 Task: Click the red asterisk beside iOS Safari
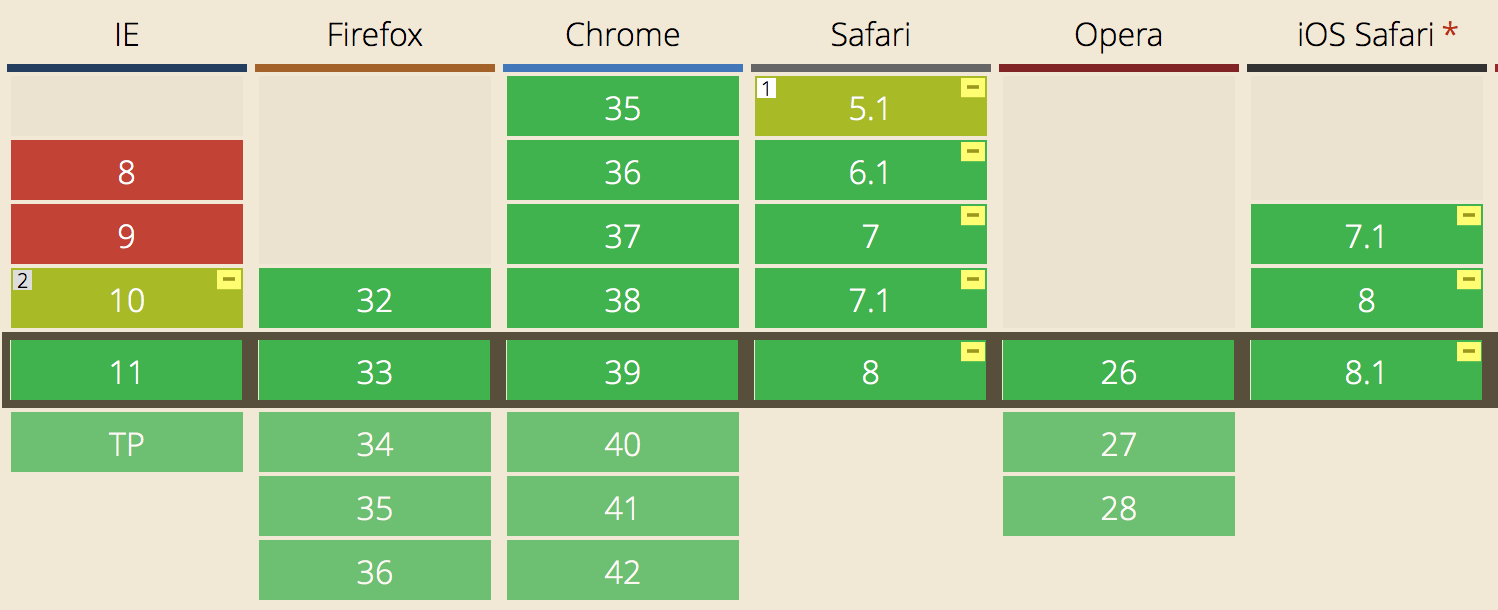coord(1449,33)
